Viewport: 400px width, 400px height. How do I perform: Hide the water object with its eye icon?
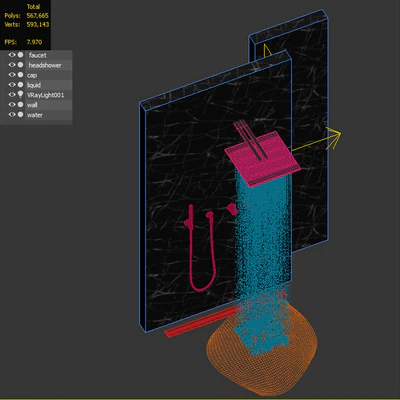pos(12,115)
